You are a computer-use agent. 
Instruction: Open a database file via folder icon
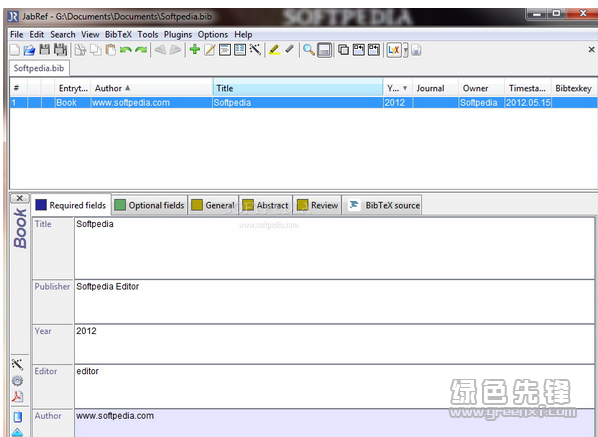(29, 50)
